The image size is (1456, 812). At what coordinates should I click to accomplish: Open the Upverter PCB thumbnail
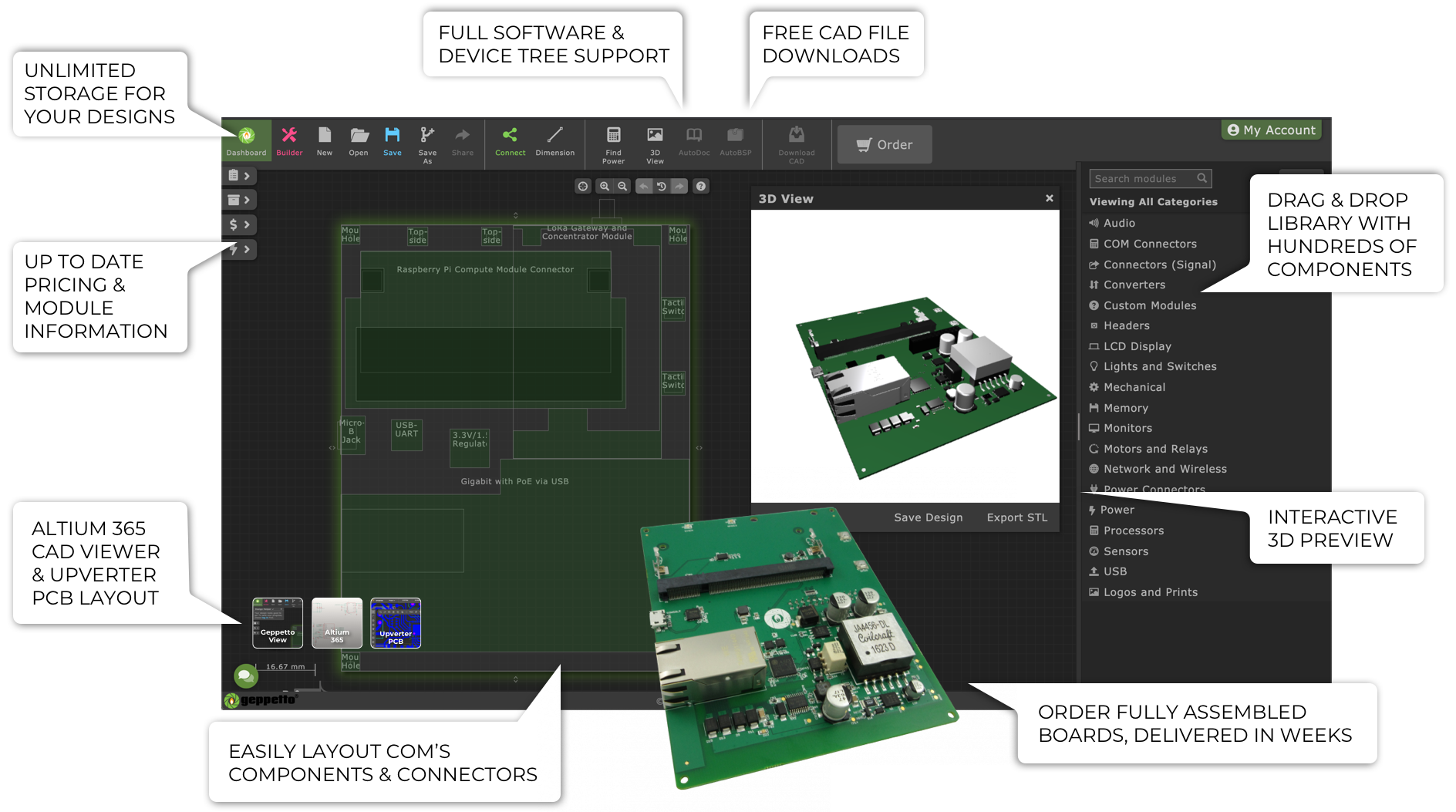pyautogui.click(x=396, y=623)
